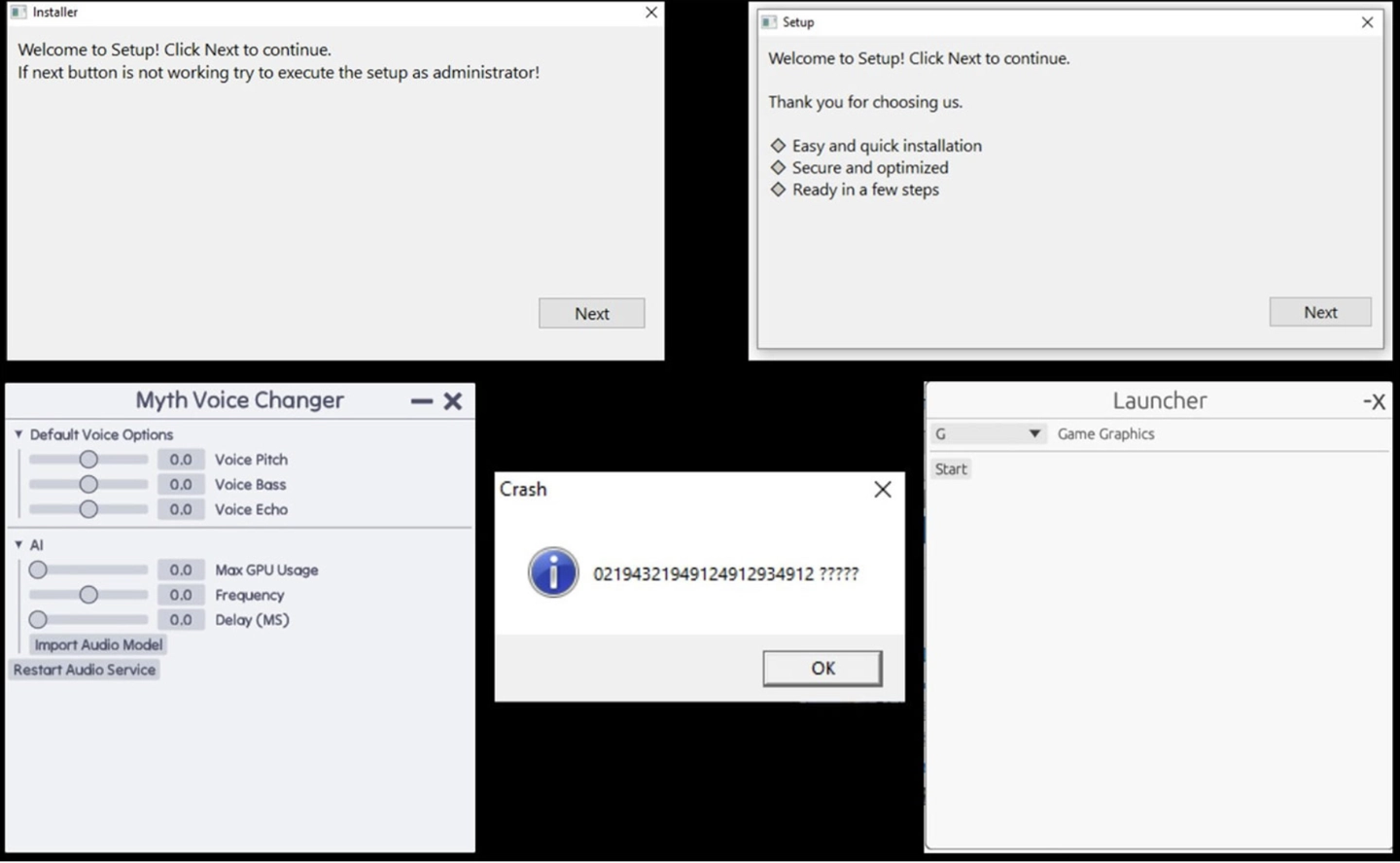
Task: Minimize the Myth Voice Changer window
Action: pos(421,400)
